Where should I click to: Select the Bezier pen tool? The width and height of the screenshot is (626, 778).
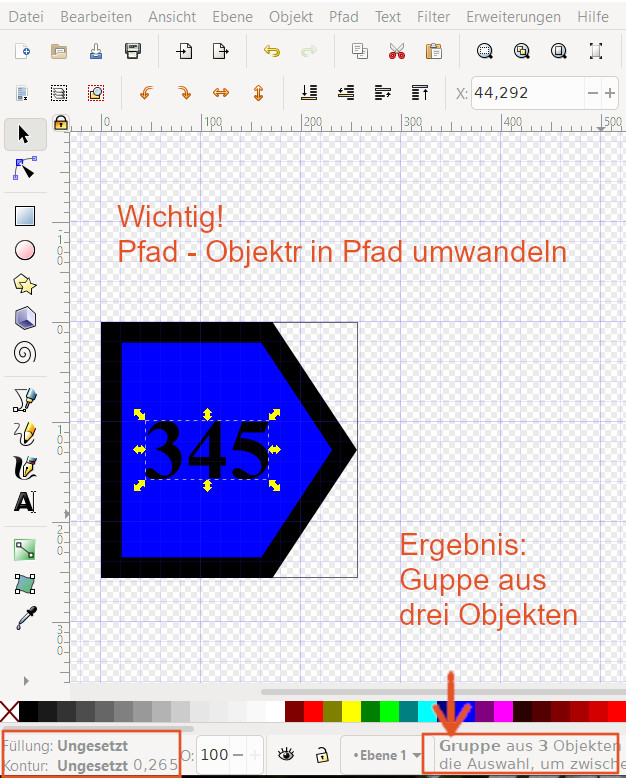click(25, 400)
